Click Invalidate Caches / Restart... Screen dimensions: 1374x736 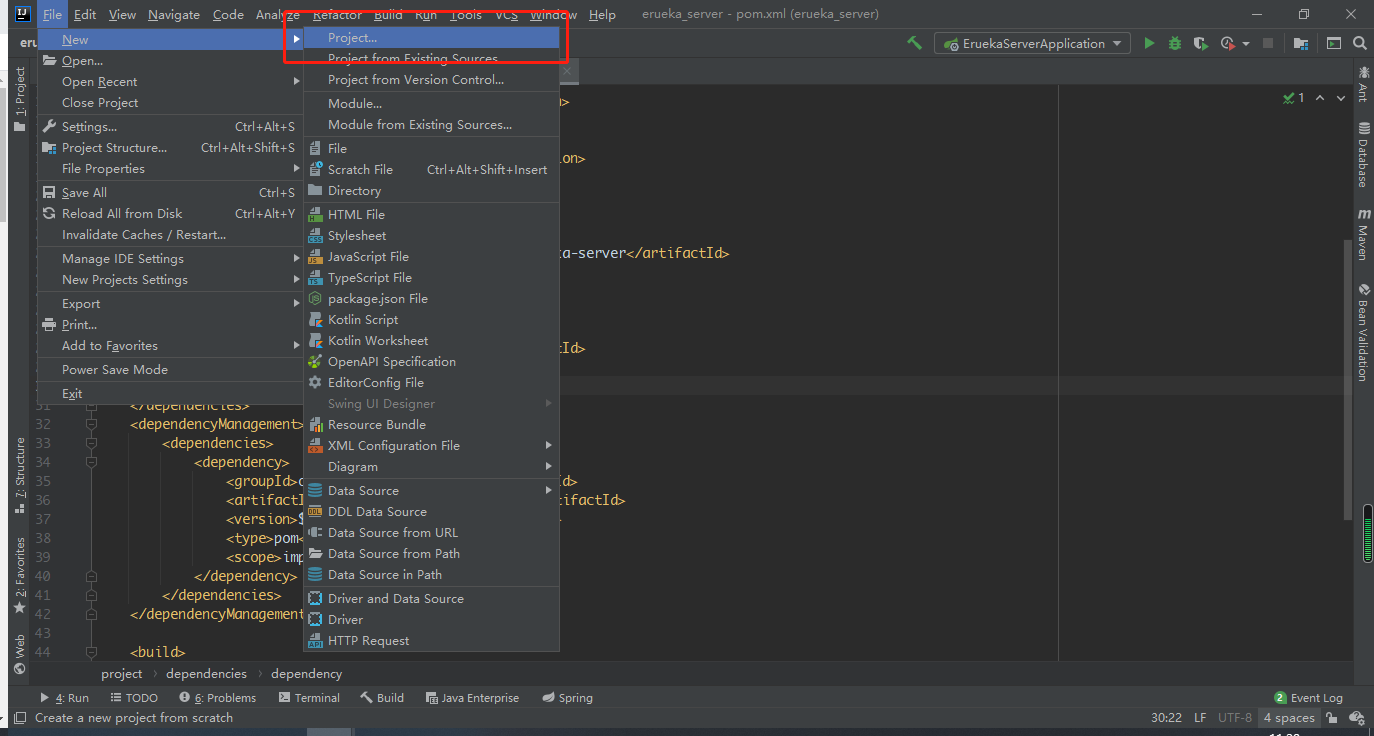170,235
